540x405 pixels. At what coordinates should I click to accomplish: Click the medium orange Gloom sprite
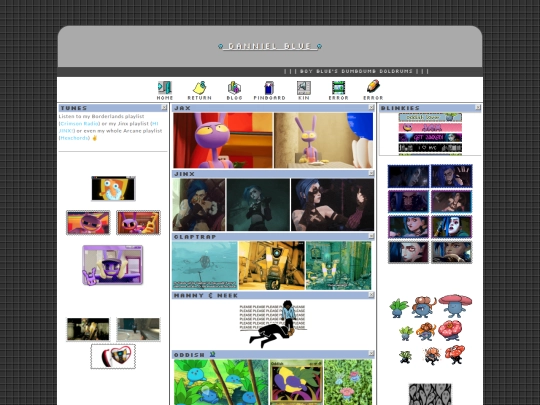(x=426, y=331)
